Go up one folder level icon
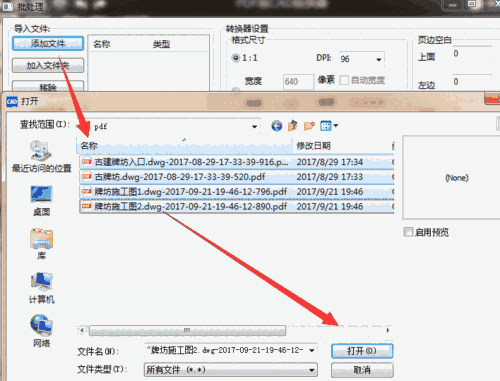500x381 pixels. pos(293,126)
